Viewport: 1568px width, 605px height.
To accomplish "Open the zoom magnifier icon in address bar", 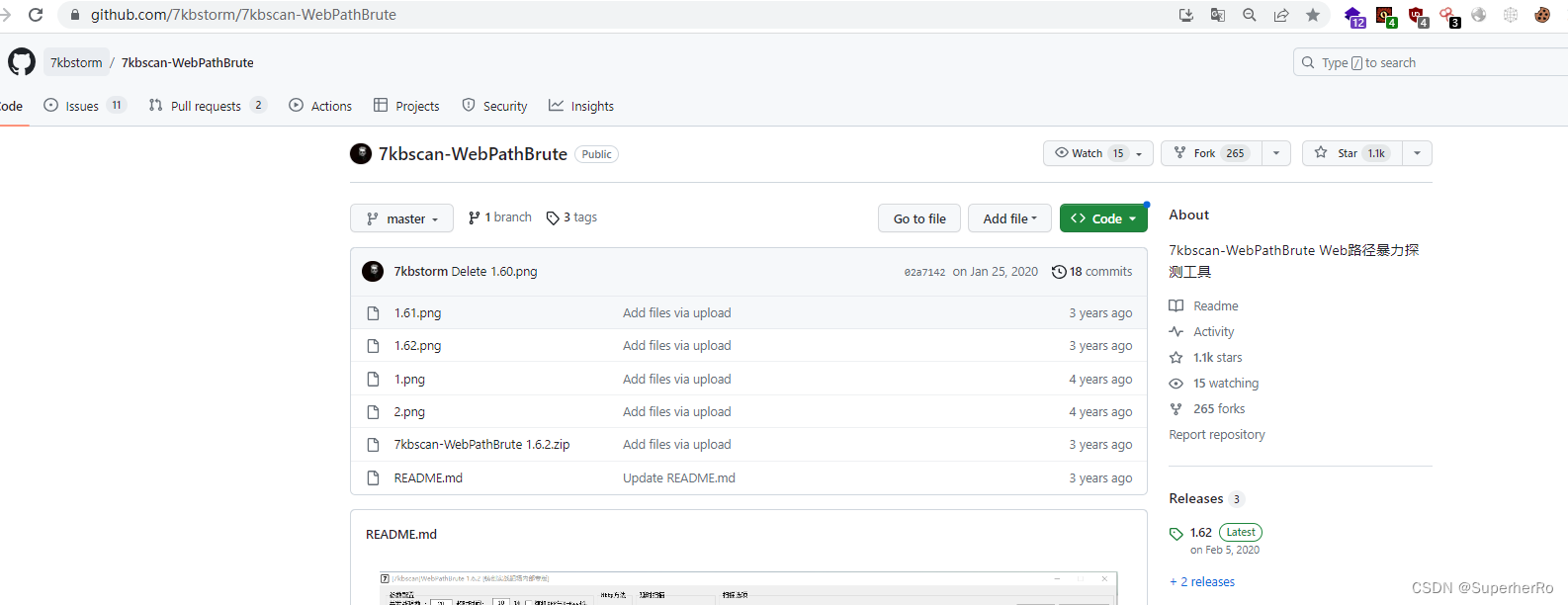I will coord(1250,15).
